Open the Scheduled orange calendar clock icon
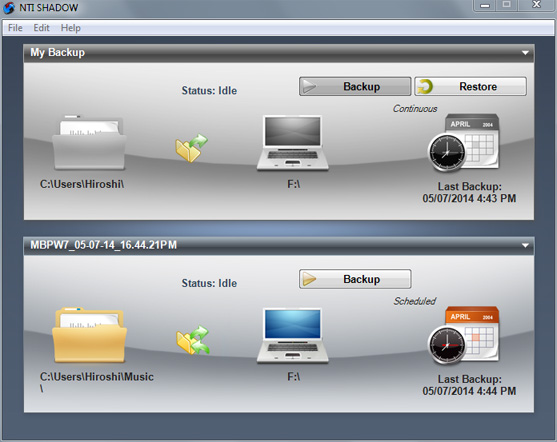The image size is (557, 442). [463, 335]
